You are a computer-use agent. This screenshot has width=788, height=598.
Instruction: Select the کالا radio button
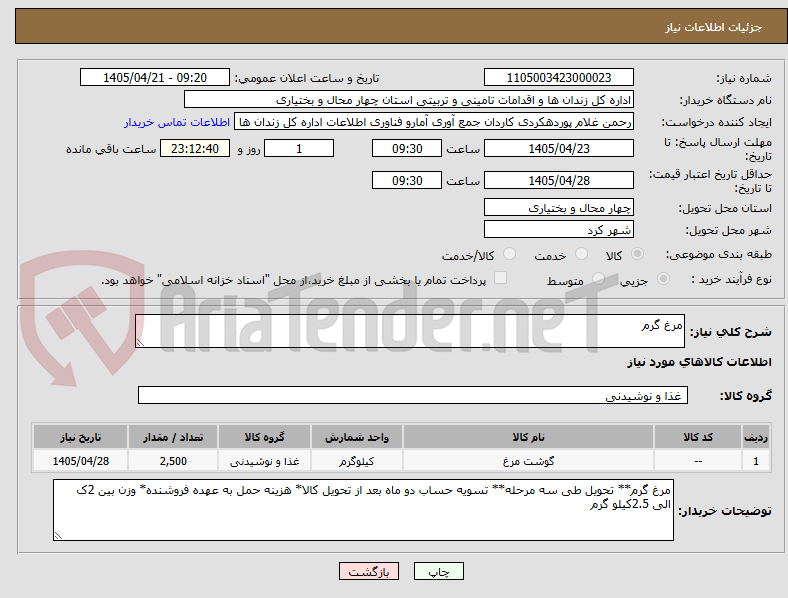(x=637, y=254)
